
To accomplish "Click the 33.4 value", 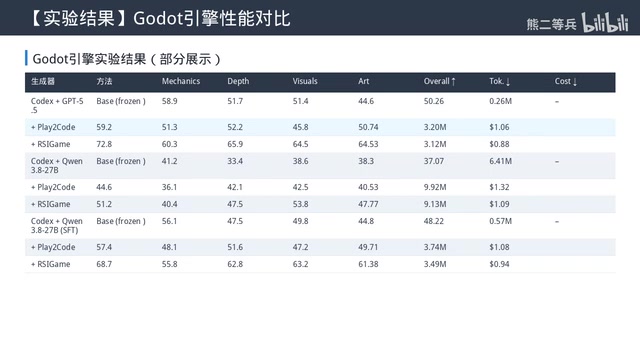I will pos(235,161).
